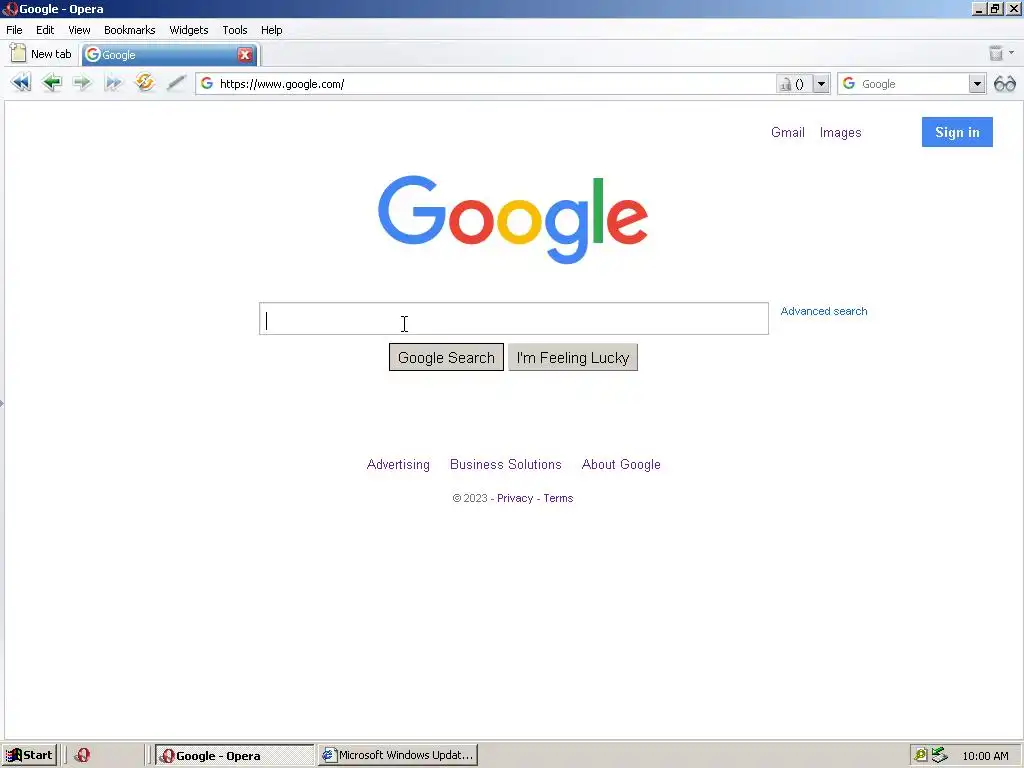Screen dimensions: 1024x768
Task: Open the Help menu
Action: click(272, 30)
